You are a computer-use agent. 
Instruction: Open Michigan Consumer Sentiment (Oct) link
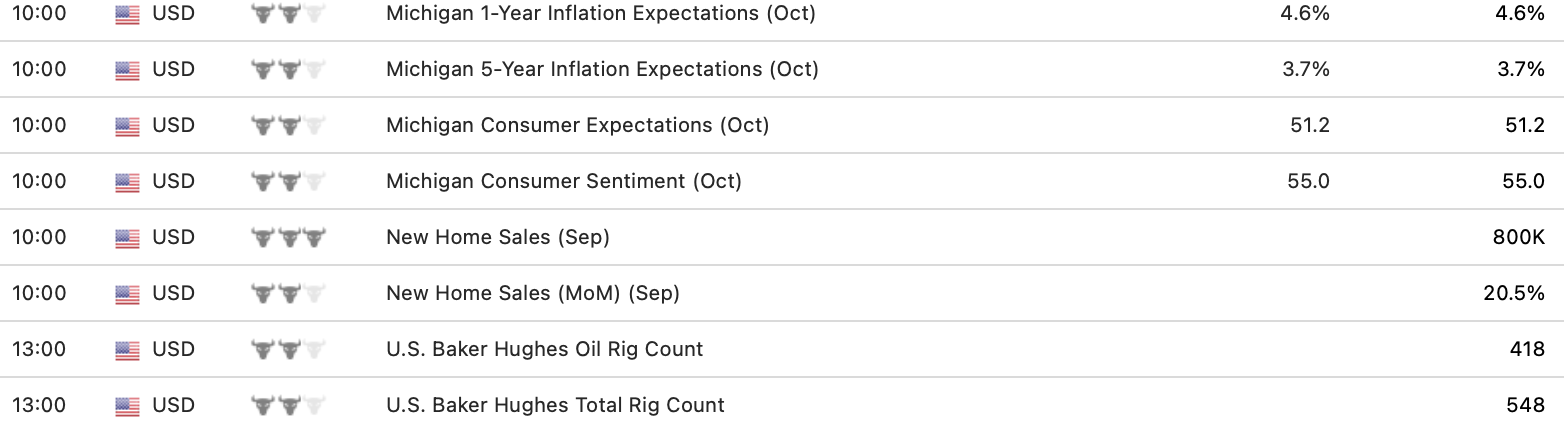tap(564, 182)
